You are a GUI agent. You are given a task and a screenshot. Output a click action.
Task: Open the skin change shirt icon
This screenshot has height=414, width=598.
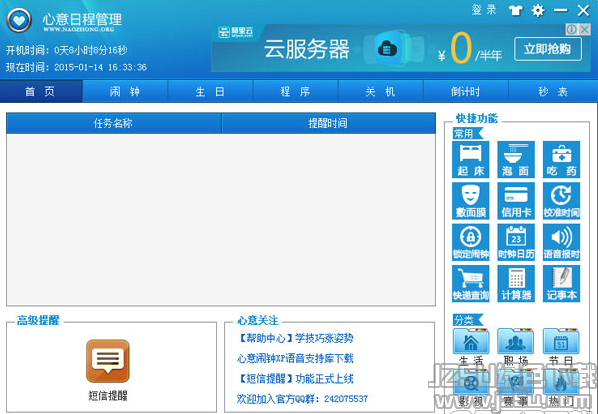[516, 10]
